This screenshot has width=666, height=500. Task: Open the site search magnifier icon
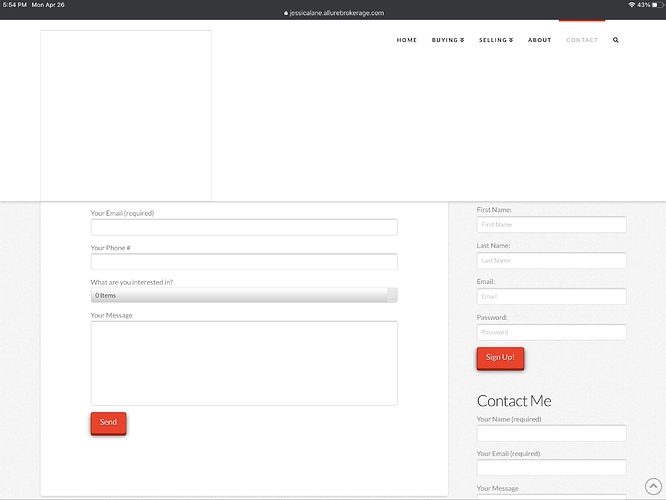(x=615, y=40)
